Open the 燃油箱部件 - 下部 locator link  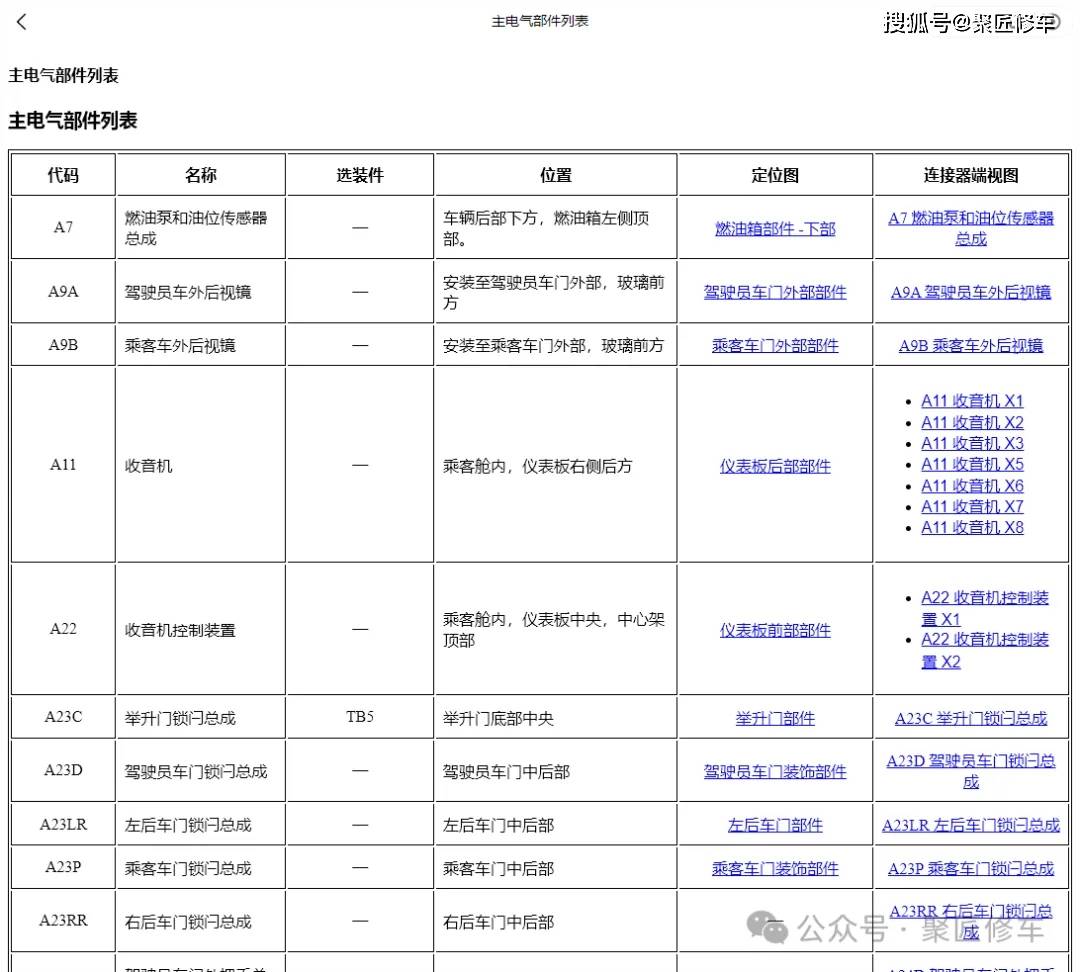[x=775, y=229]
